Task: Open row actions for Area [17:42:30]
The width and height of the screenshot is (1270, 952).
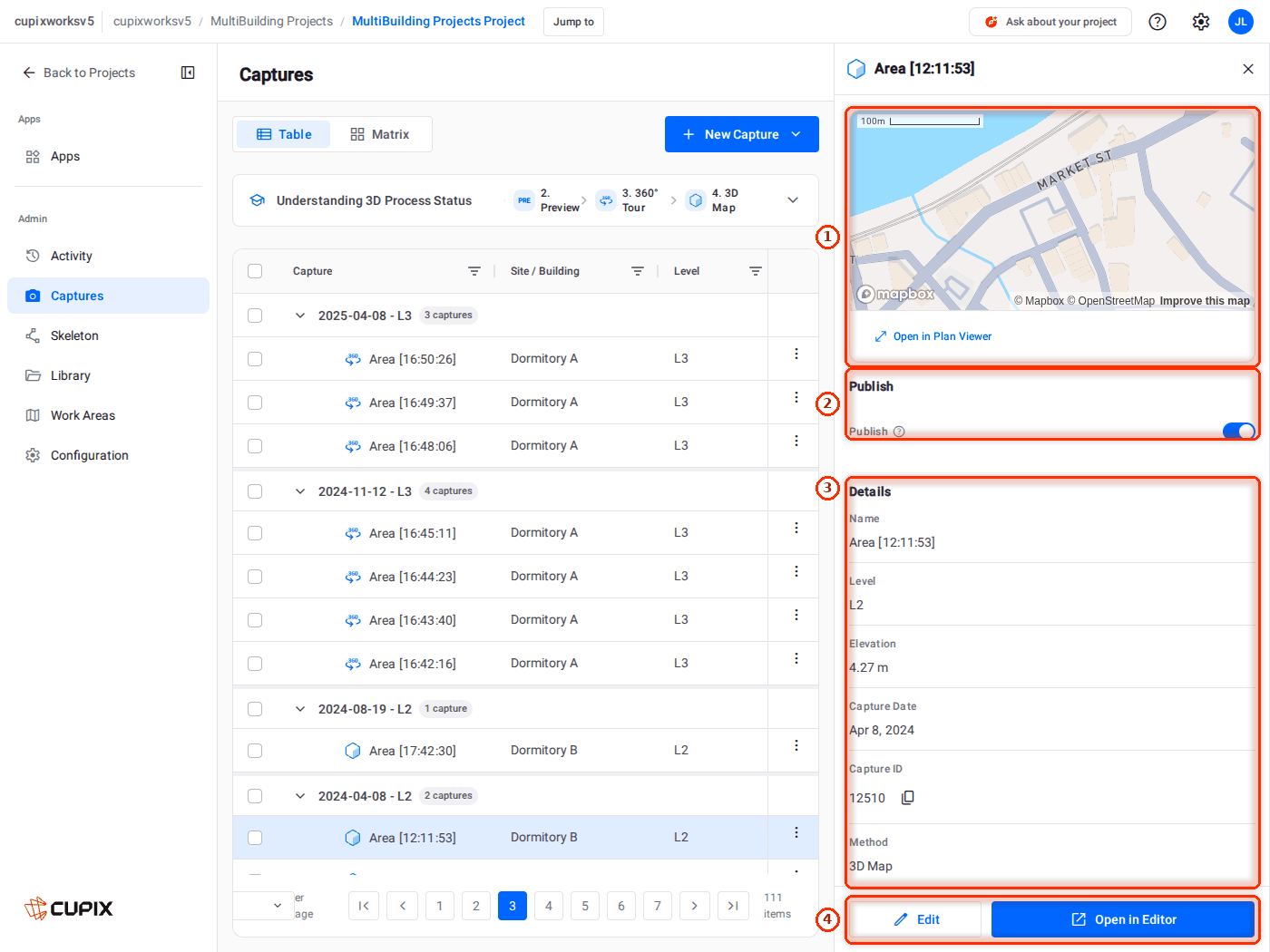Action: click(x=796, y=745)
